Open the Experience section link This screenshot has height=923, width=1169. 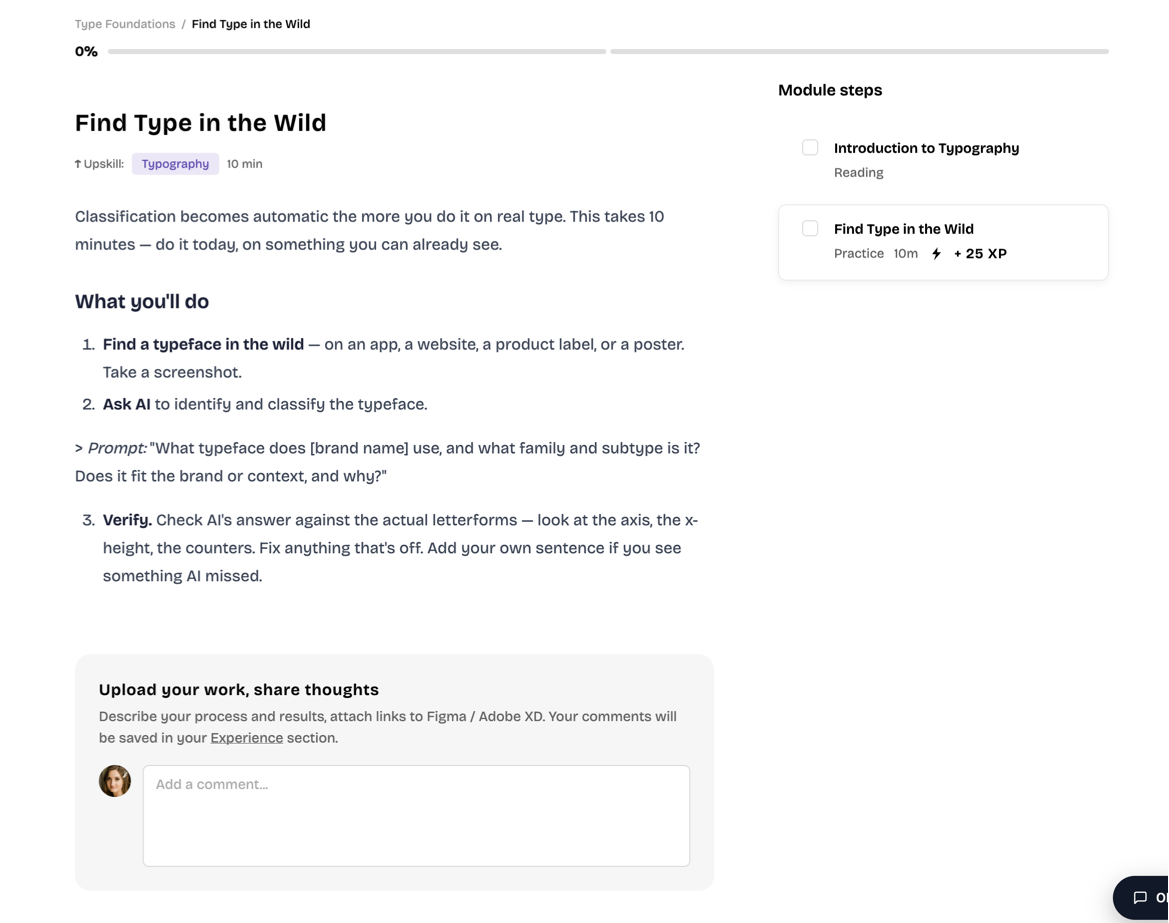click(247, 738)
